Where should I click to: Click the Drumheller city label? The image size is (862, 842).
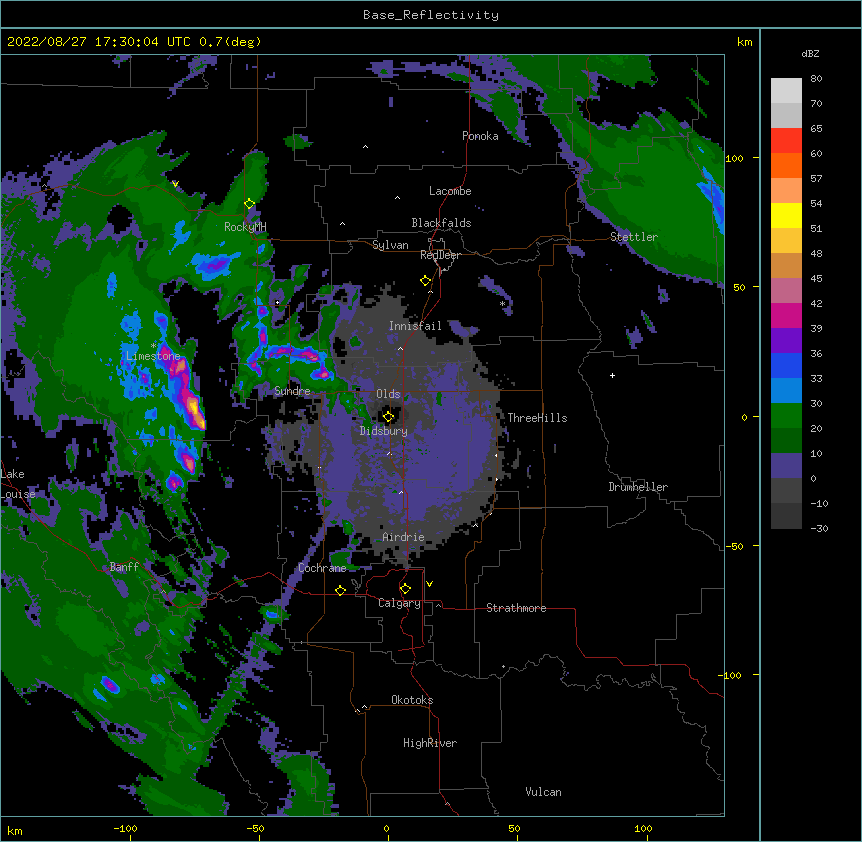pyautogui.click(x=638, y=487)
